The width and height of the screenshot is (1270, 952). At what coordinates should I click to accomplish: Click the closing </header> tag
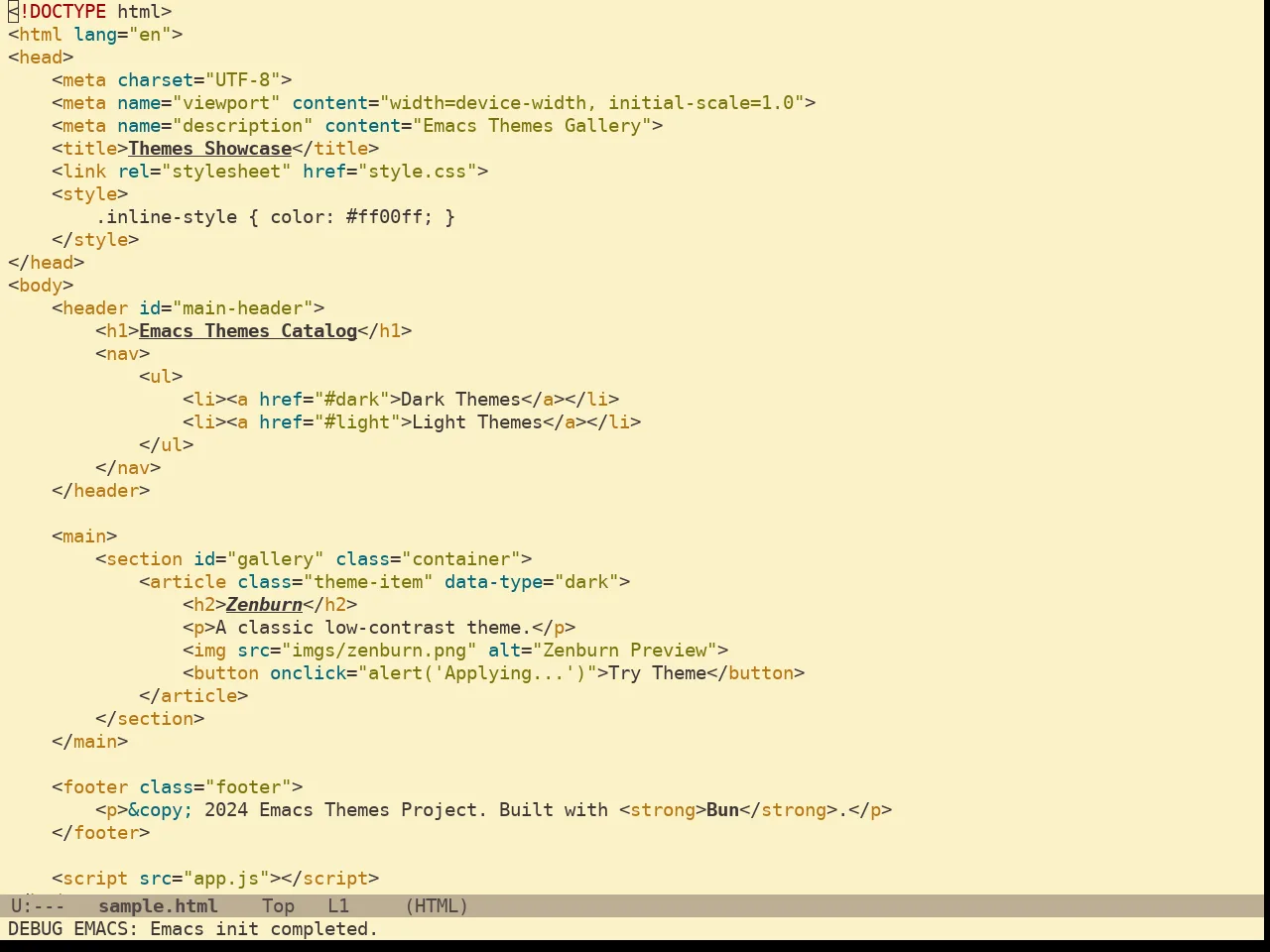[101, 491]
